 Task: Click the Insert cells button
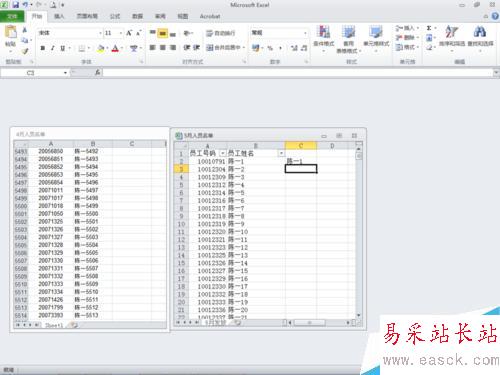click(x=407, y=28)
